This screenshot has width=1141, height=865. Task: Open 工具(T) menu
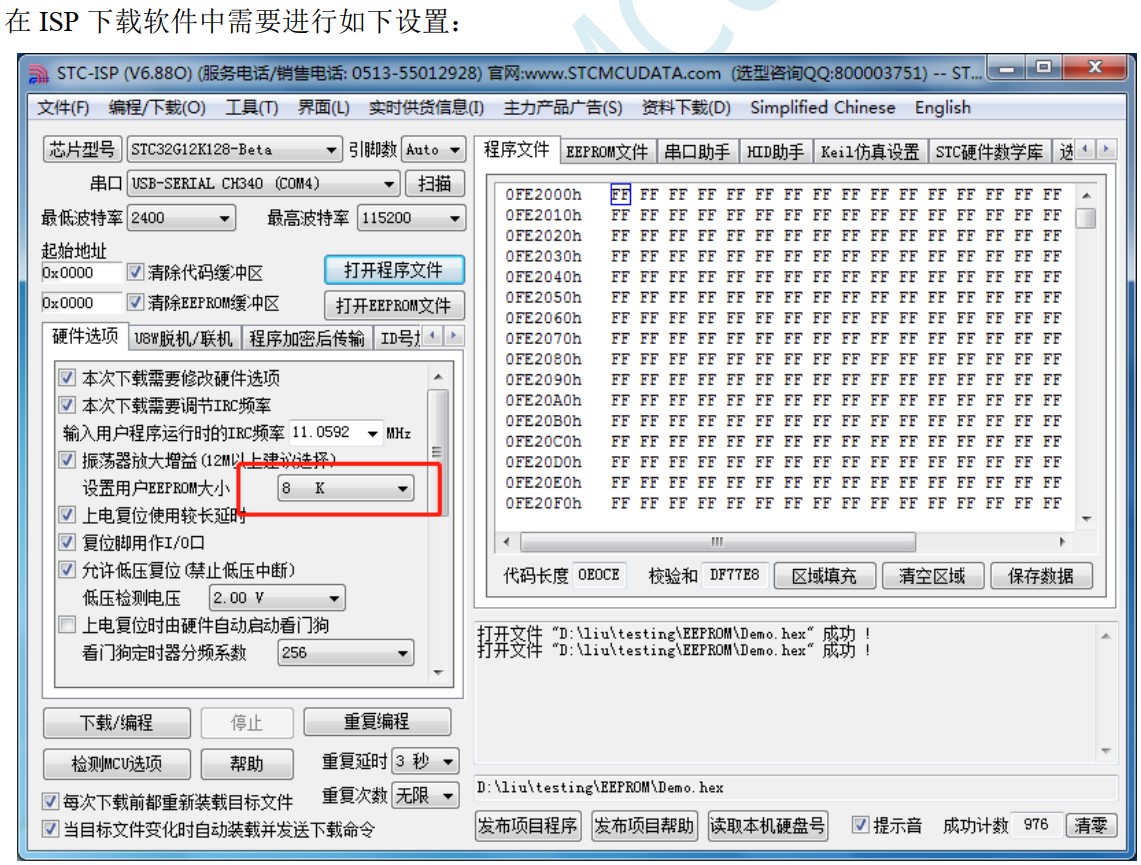pyautogui.click(x=252, y=108)
